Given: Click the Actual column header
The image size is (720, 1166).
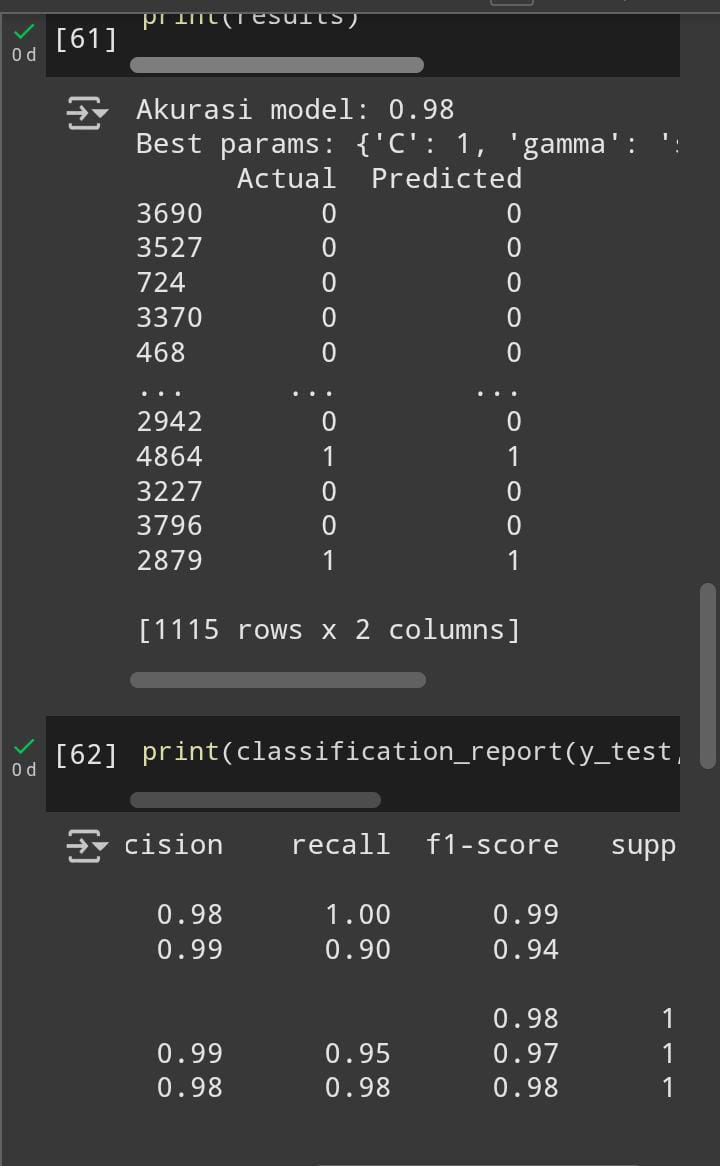Looking at the screenshot, I should tap(286, 178).
